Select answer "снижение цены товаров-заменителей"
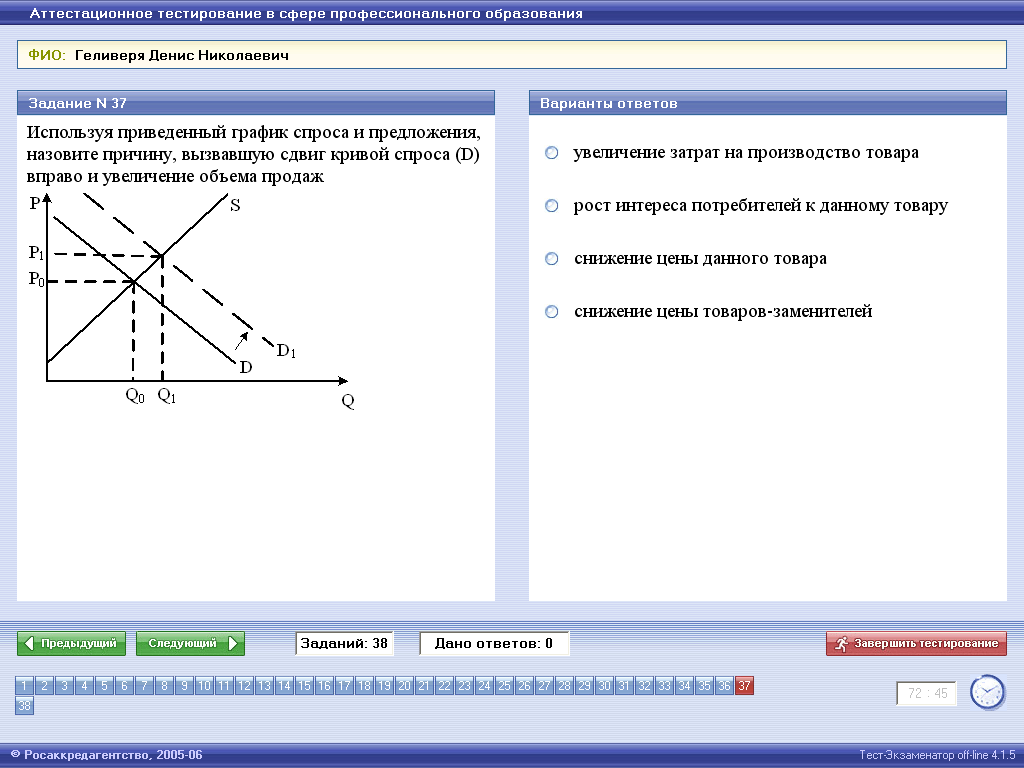Image resolution: width=1024 pixels, height=768 pixels. coord(552,312)
